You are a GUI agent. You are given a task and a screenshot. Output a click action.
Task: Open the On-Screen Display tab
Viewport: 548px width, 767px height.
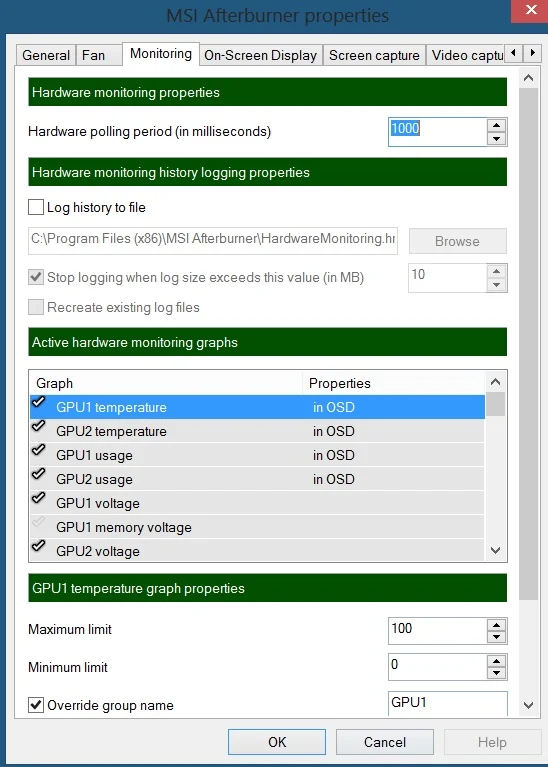click(260, 55)
